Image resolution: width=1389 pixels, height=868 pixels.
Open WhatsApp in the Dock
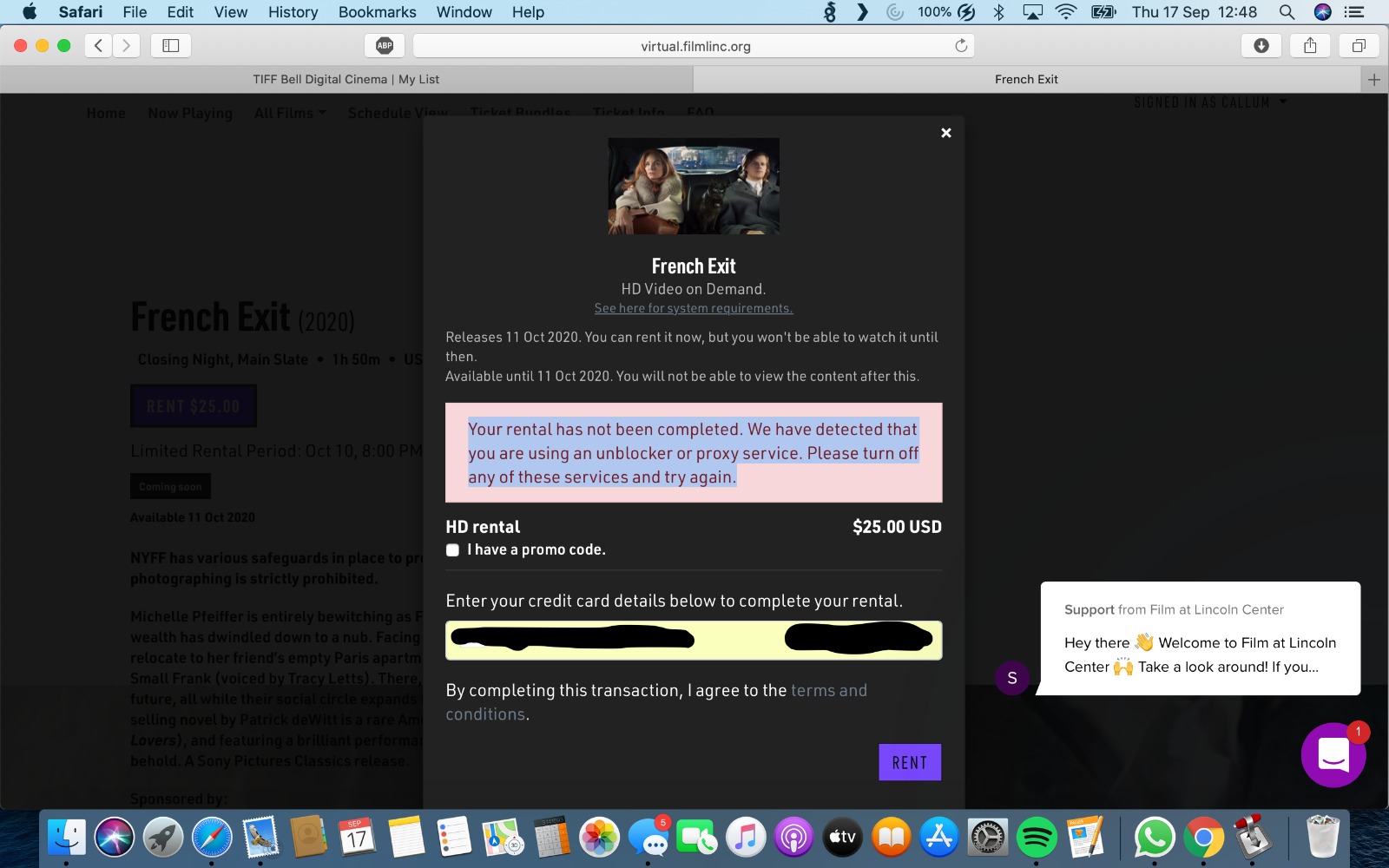click(x=1154, y=838)
